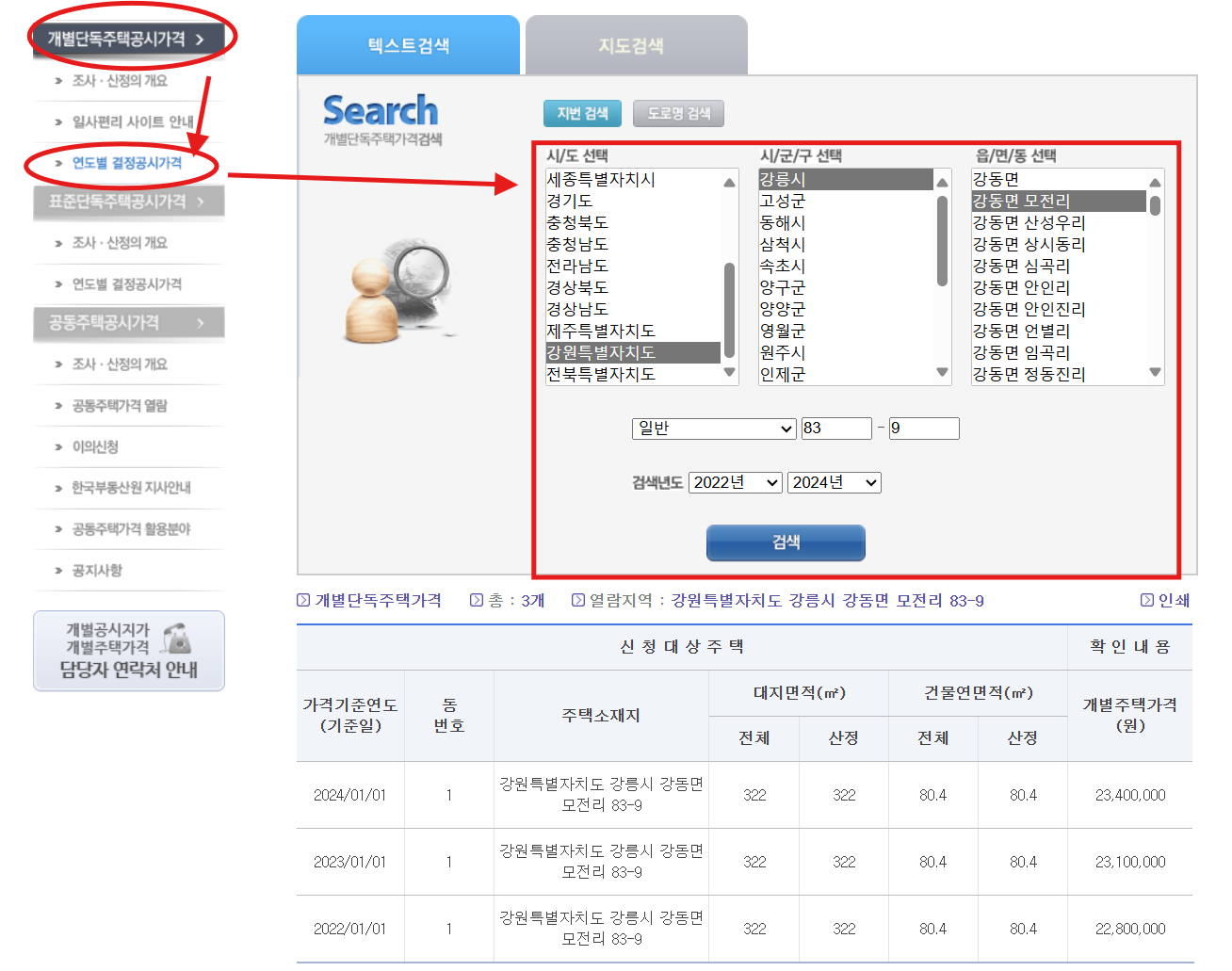The height and width of the screenshot is (971, 1232).
Task: Click the 23,100,000 price cell
Action: 1130,862
